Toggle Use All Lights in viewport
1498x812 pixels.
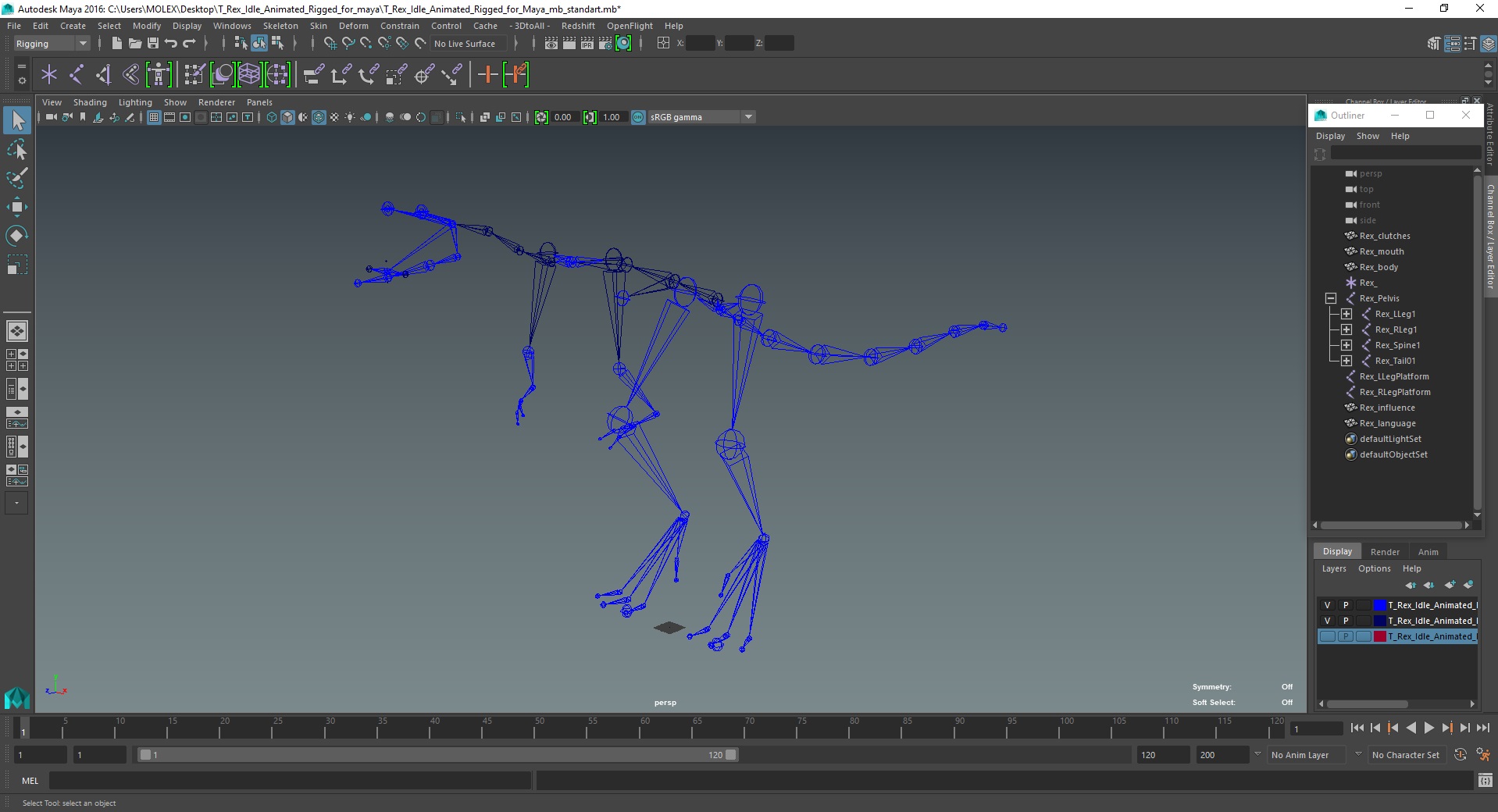[350, 117]
